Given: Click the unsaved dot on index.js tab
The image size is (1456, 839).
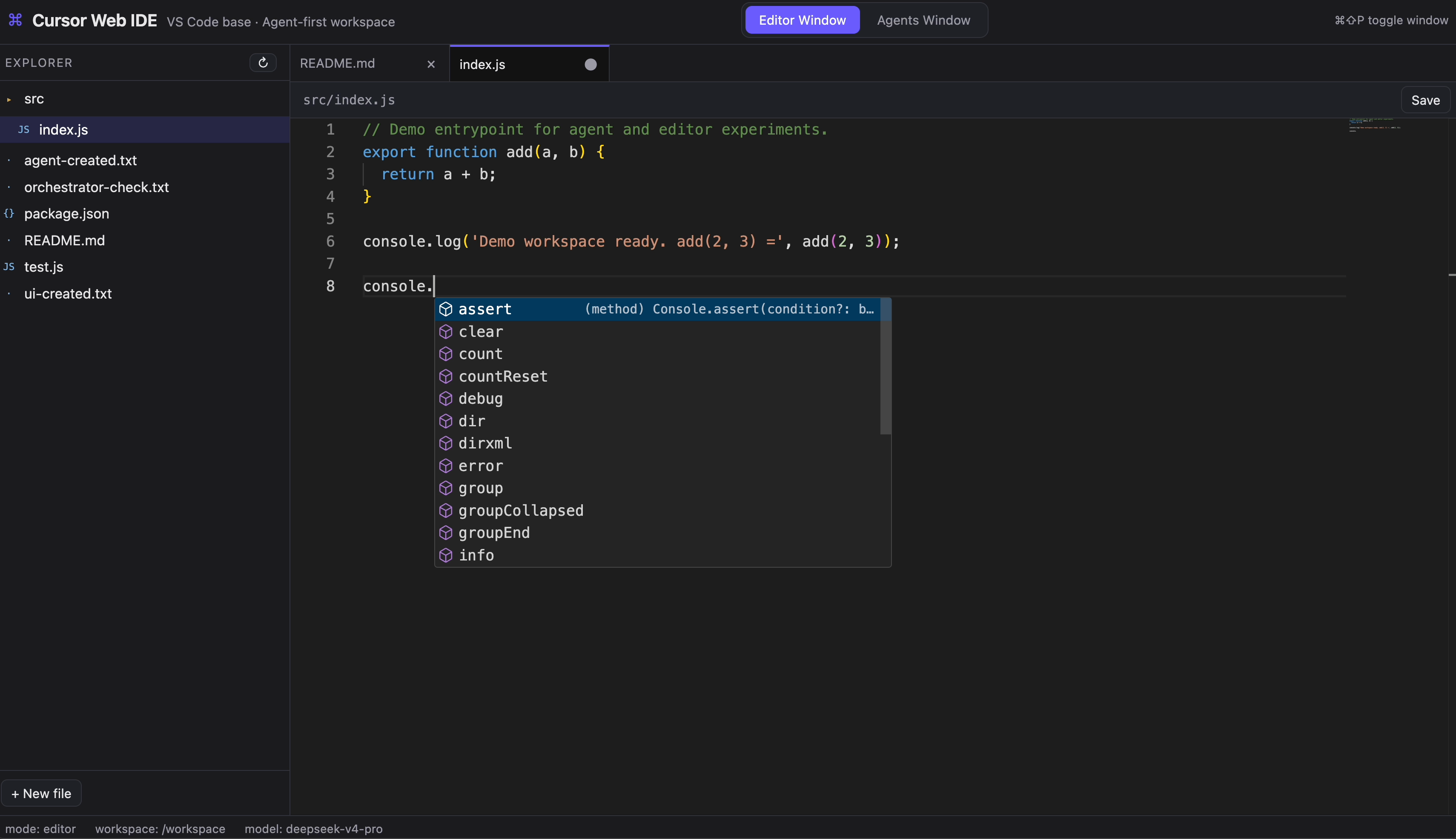Looking at the screenshot, I should point(590,65).
